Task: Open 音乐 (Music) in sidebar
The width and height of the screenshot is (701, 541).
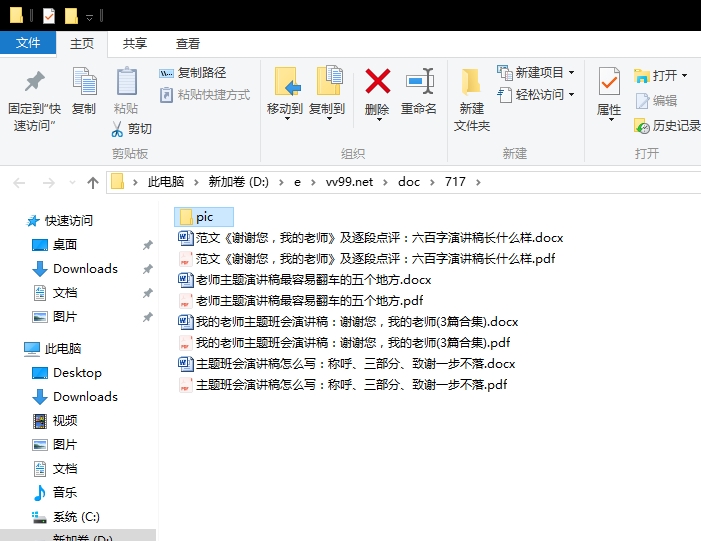Action: (55, 493)
